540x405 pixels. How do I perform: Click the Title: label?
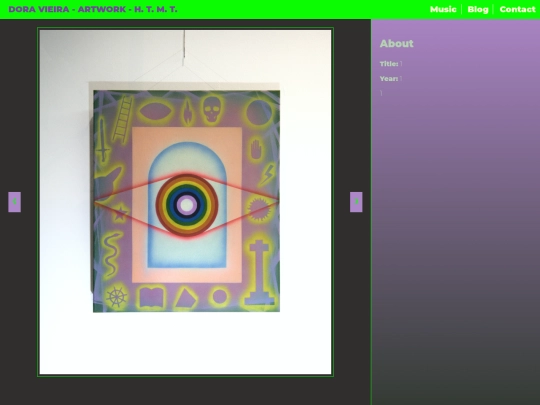389,64
